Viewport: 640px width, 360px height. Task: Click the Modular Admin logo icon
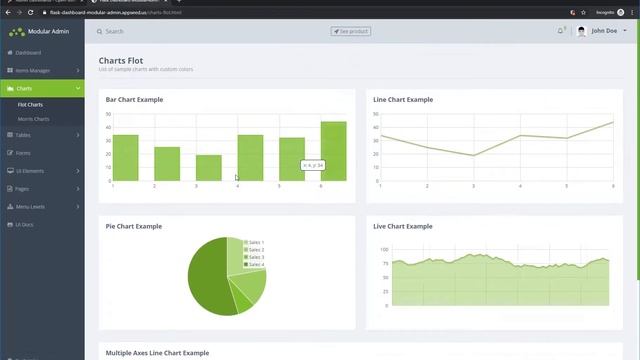click(x=17, y=32)
